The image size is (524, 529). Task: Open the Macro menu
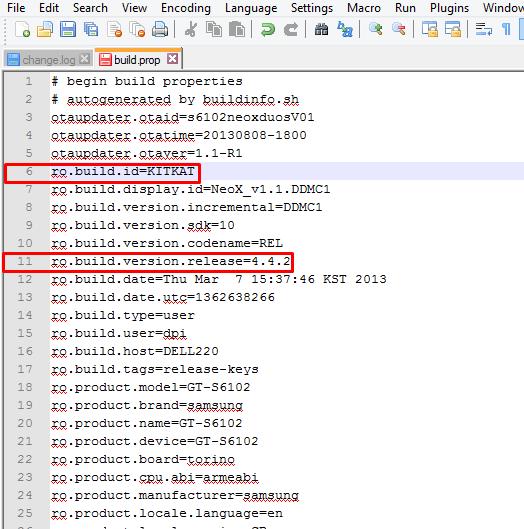coord(364,7)
